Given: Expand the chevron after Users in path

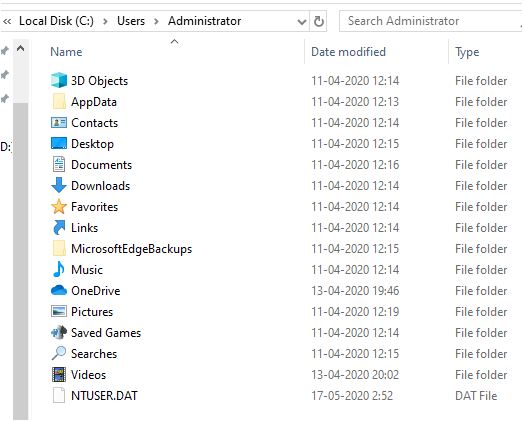Looking at the screenshot, I should (156, 22).
